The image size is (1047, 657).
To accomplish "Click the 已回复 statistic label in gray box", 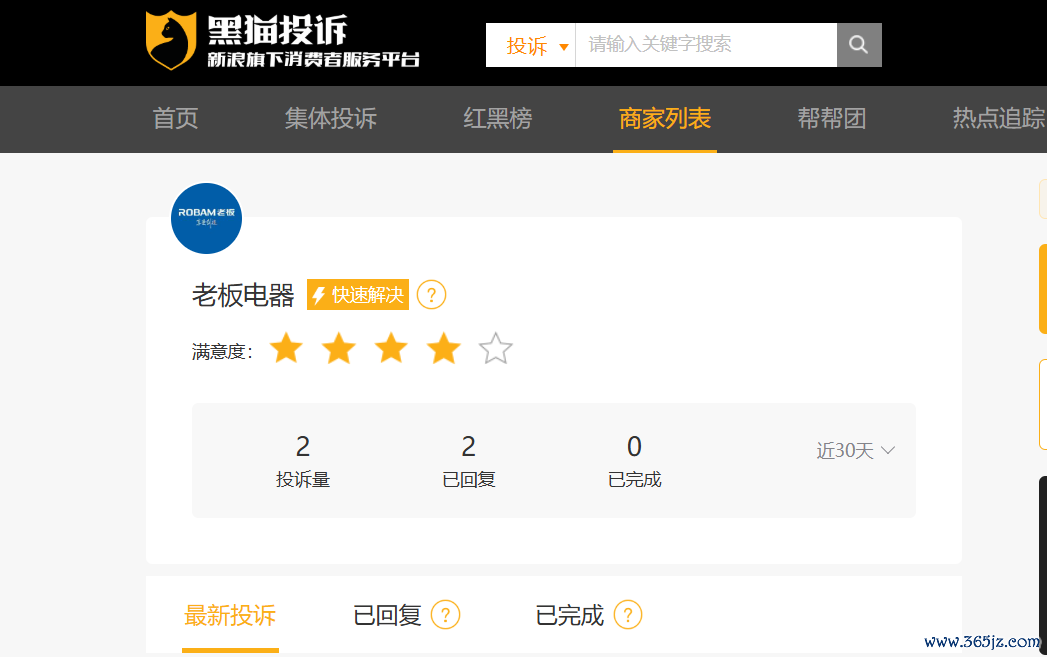I will point(469,479).
